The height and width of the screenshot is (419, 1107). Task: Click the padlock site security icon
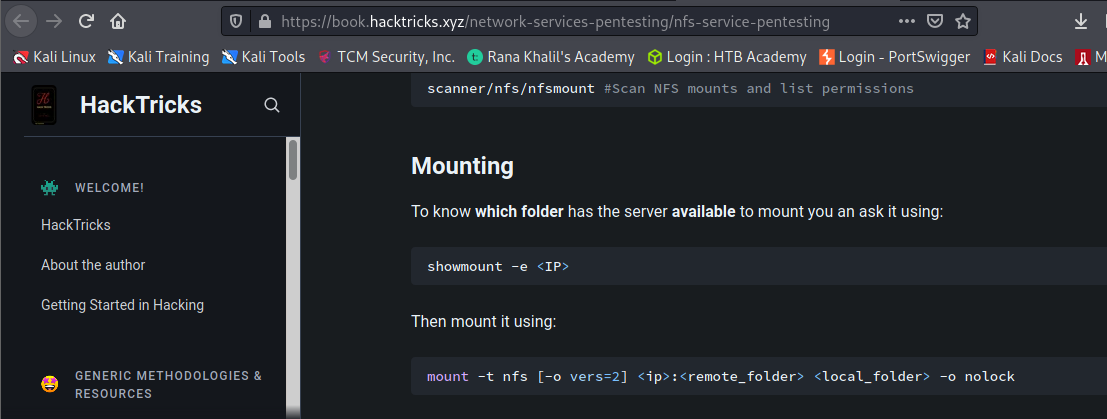pyautogui.click(x=265, y=22)
